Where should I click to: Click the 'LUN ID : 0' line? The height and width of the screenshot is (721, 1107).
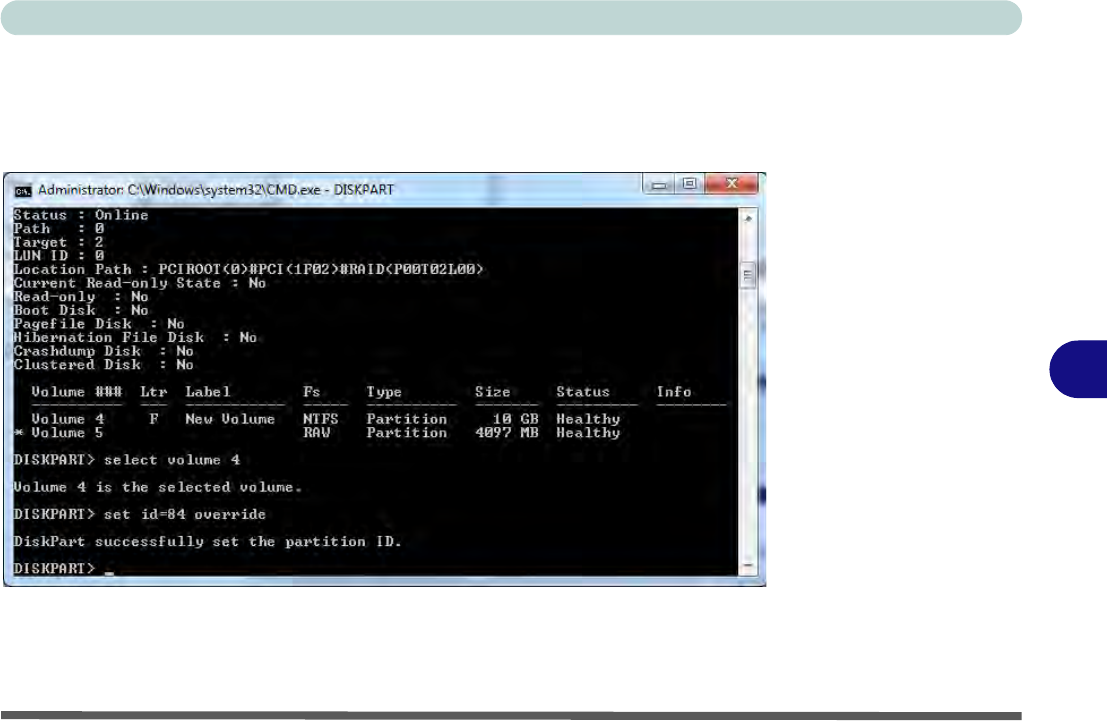click(x=59, y=256)
